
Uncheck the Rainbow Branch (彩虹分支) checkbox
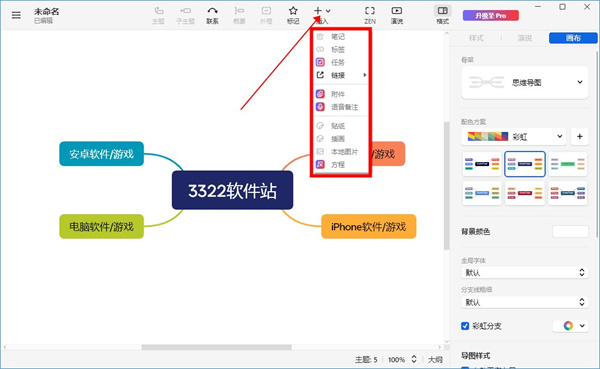pyautogui.click(x=465, y=326)
